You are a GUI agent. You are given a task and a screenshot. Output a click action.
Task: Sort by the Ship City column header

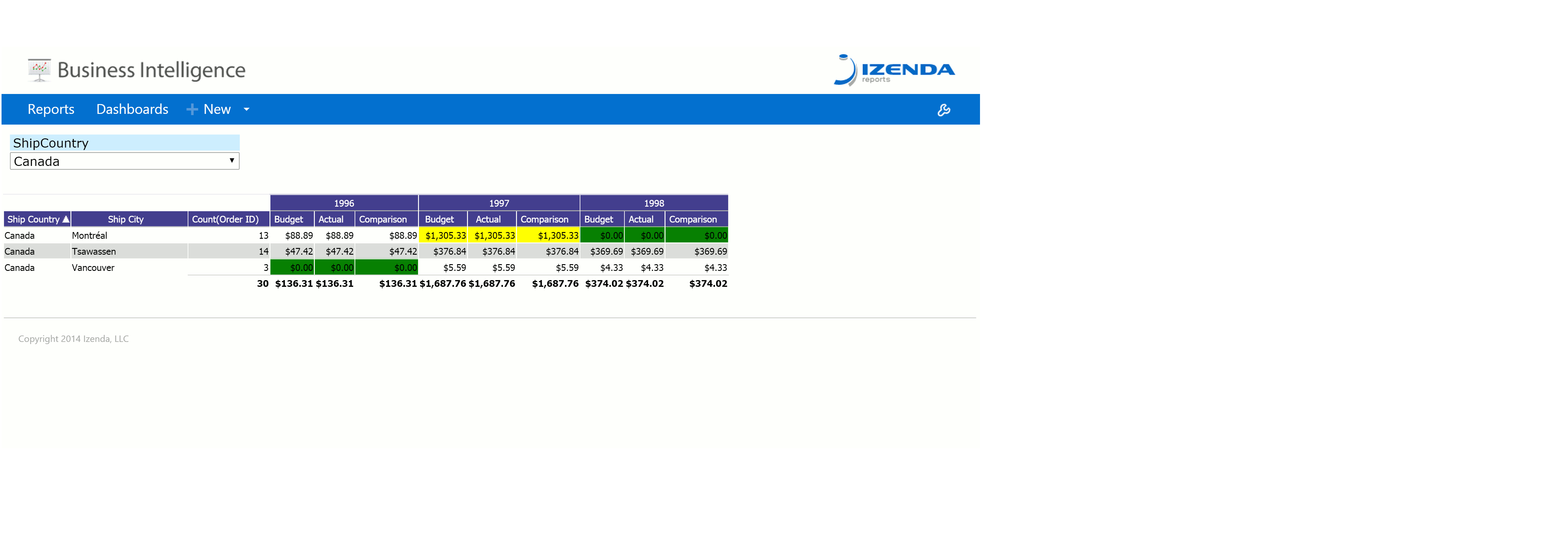(125, 219)
